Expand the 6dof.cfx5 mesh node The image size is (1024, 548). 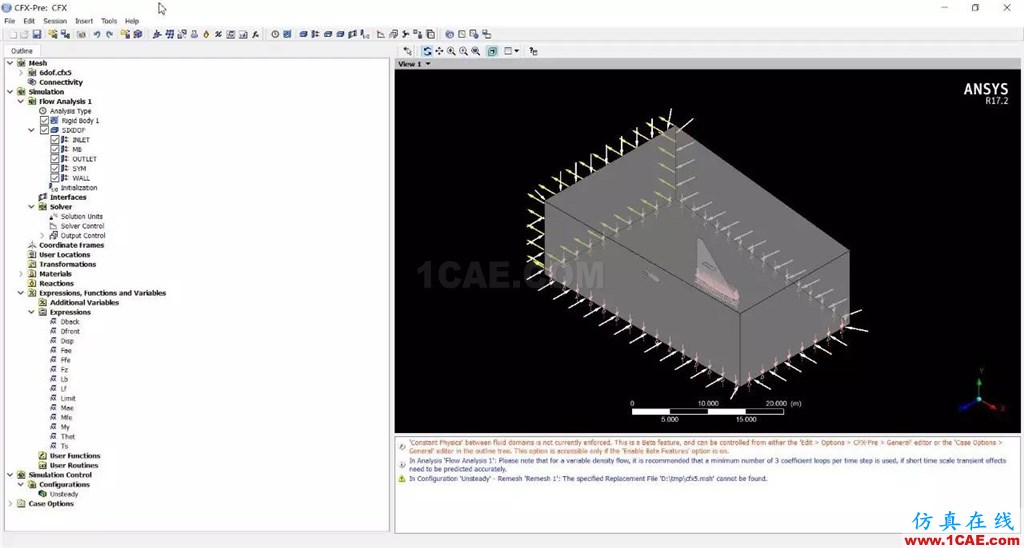pos(21,73)
